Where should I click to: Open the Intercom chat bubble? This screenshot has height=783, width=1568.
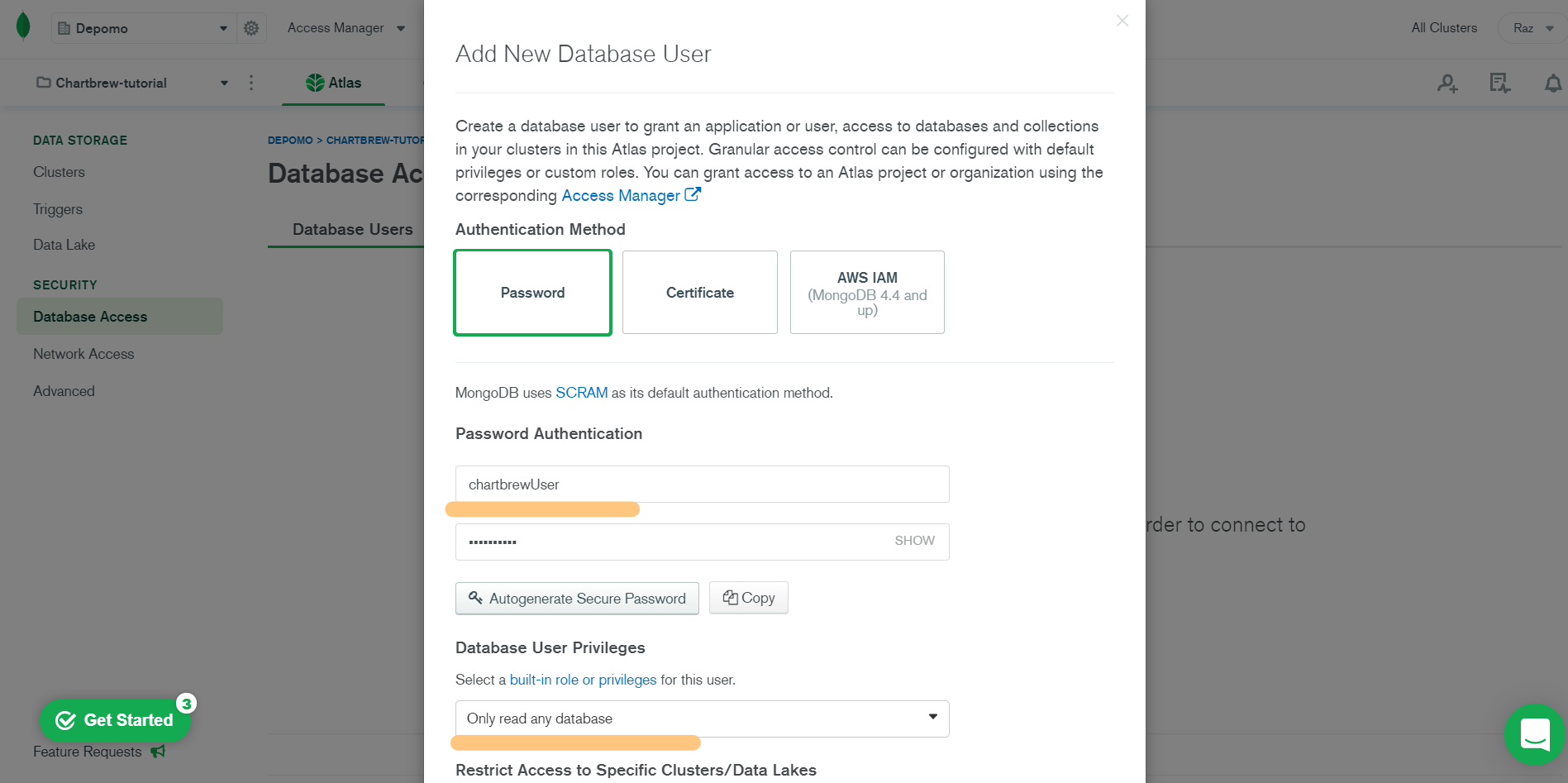pyautogui.click(x=1534, y=734)
